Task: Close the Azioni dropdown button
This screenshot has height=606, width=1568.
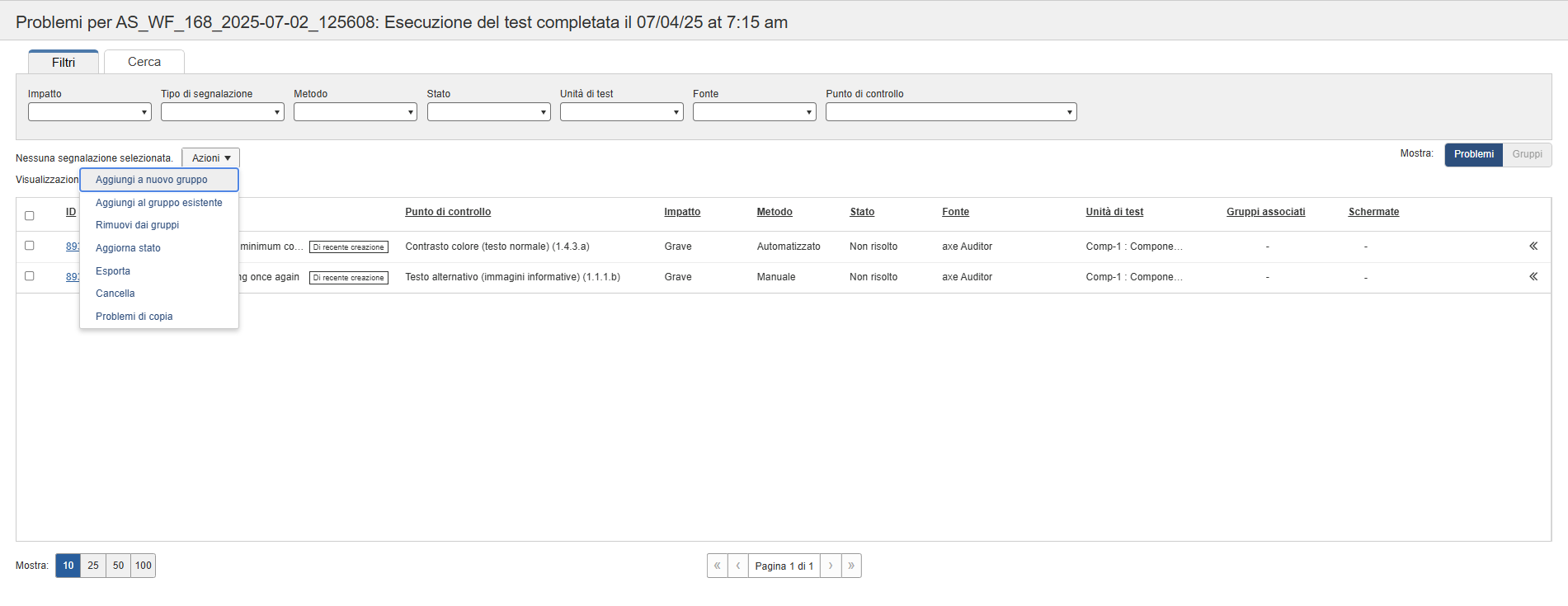Action: click(x=210, y=157)
